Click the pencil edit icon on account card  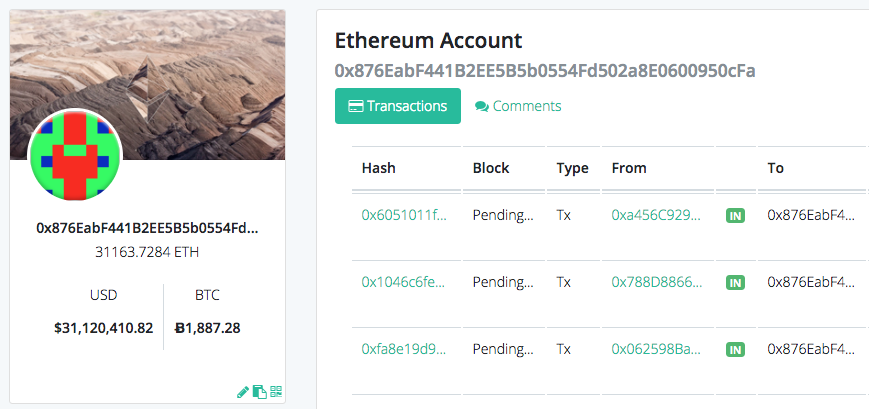pos(243,392)
